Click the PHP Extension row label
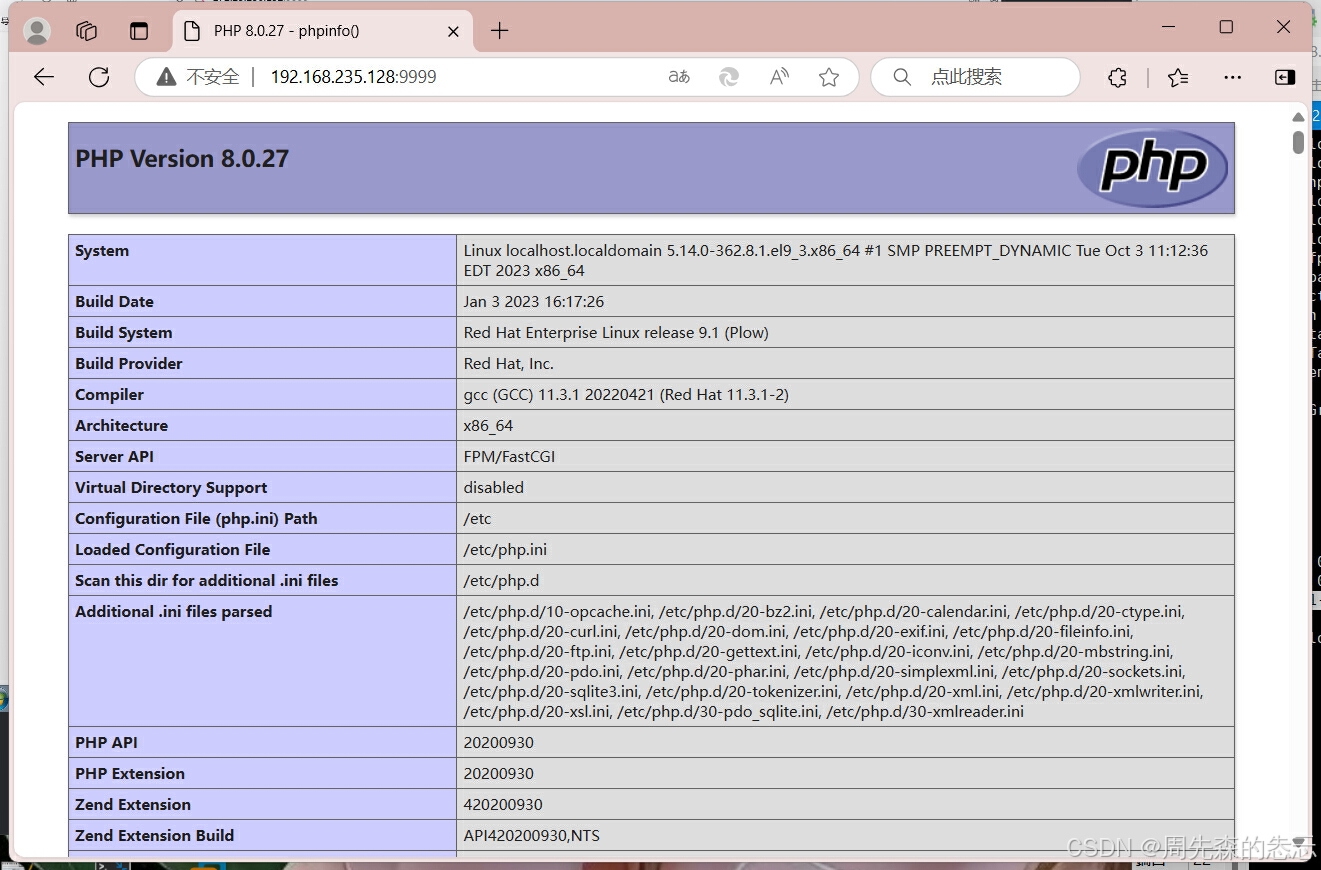 130,774
